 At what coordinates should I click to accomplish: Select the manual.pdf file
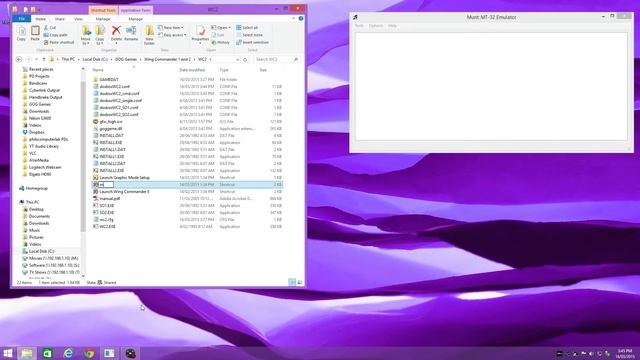click(x=110, y=198)
